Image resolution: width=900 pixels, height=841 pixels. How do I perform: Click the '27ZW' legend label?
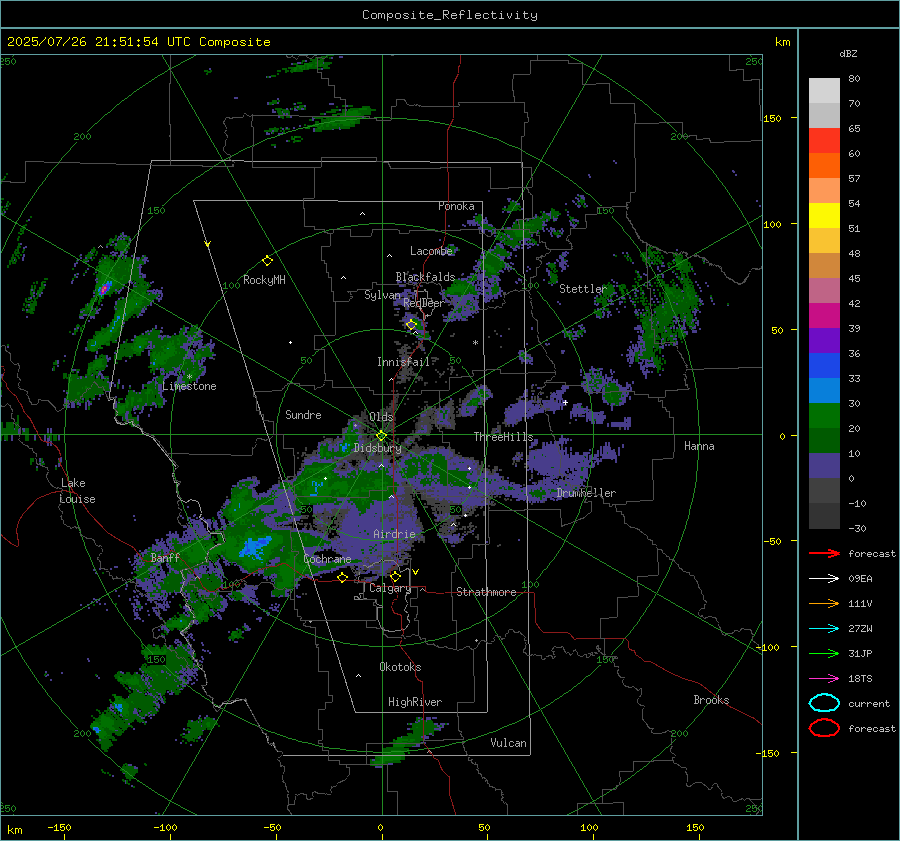click(860, 629)
